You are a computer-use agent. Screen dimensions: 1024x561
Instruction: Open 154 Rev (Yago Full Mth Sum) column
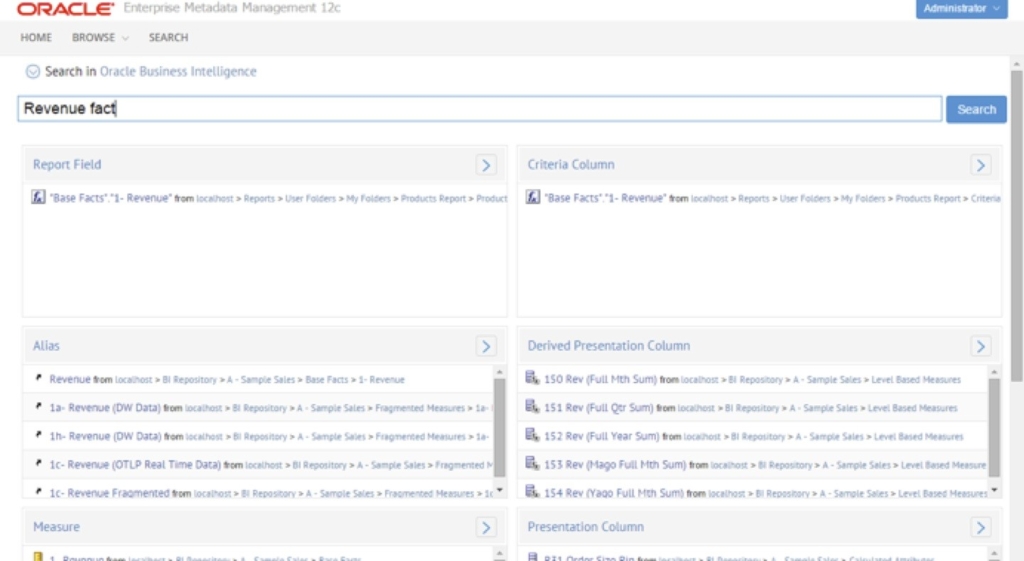[x=614, y=493]
